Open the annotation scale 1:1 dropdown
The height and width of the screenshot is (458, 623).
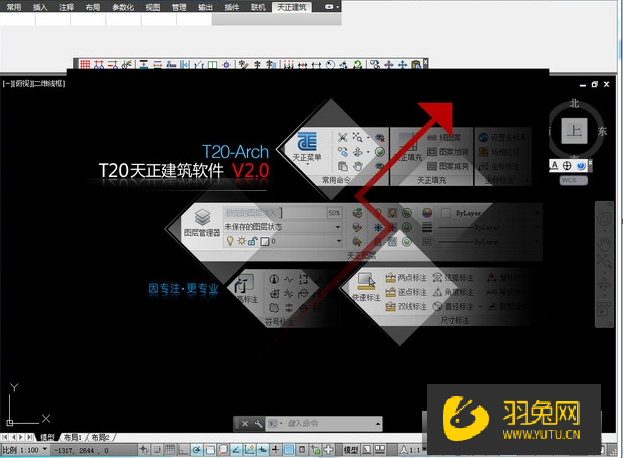point(413,450)
